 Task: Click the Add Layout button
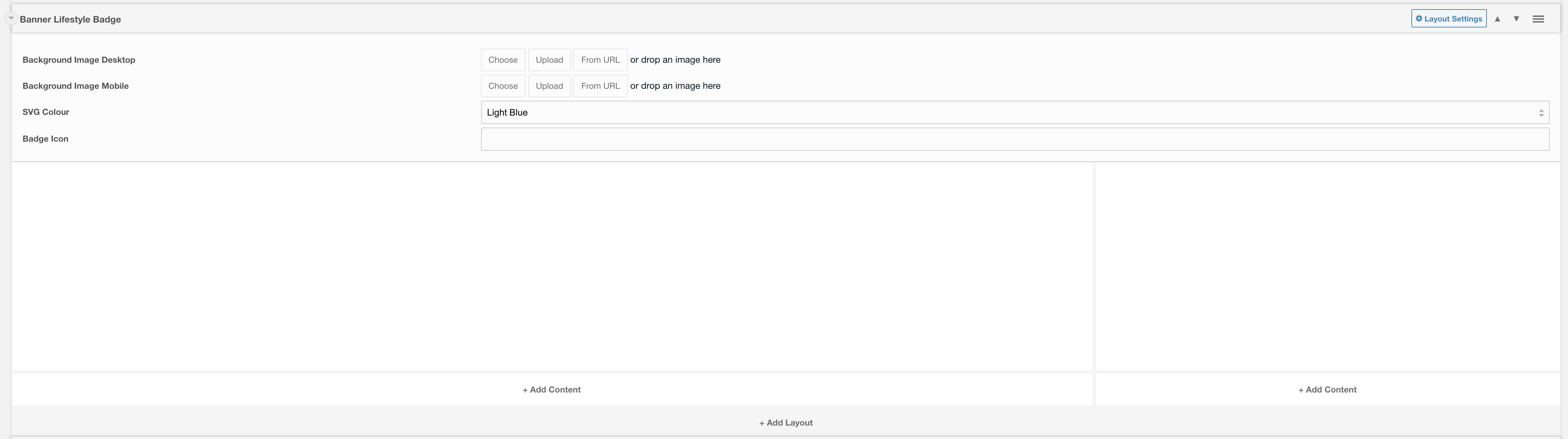coord(786,422)
